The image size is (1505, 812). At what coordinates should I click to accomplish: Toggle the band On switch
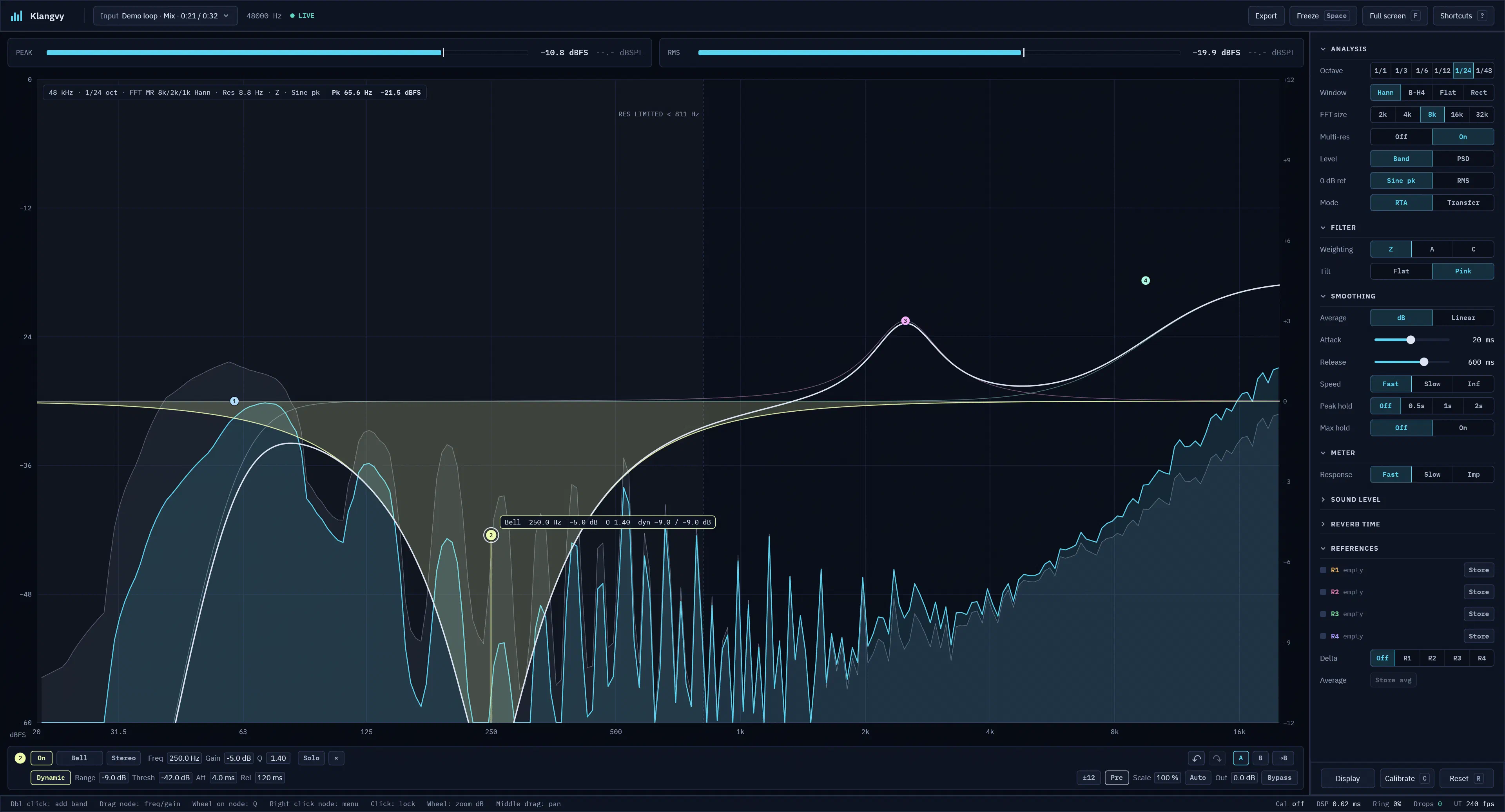(x=42, y=758)
